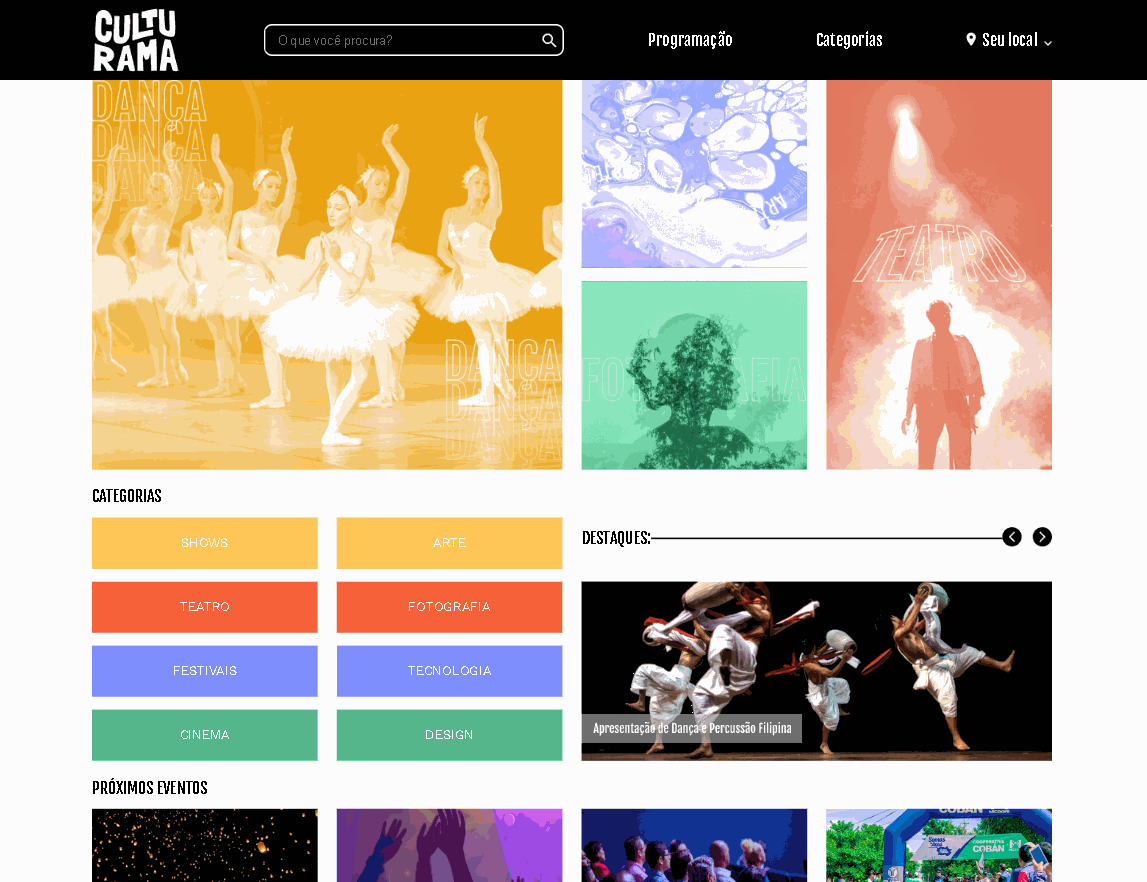Screen dimensions: 1147x882
Task: Select the TECNOLOGIA category
Action: (449, 671)
